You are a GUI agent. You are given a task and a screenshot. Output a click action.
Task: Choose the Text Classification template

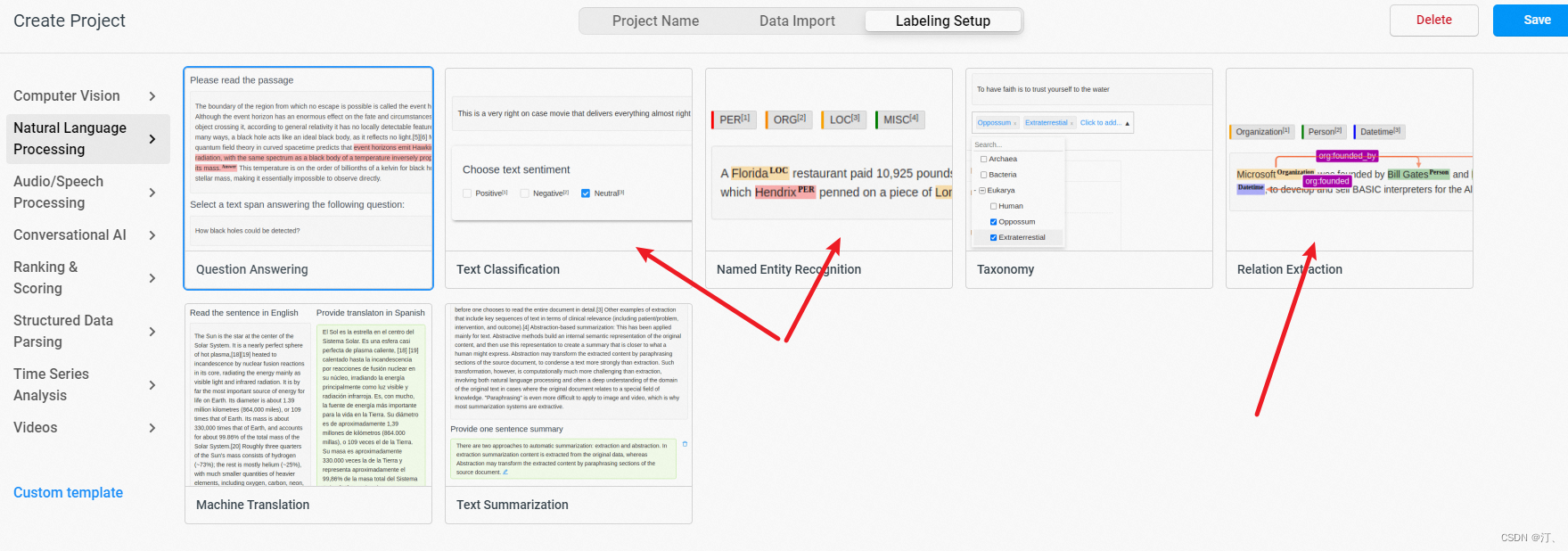(x=569, y=178)
